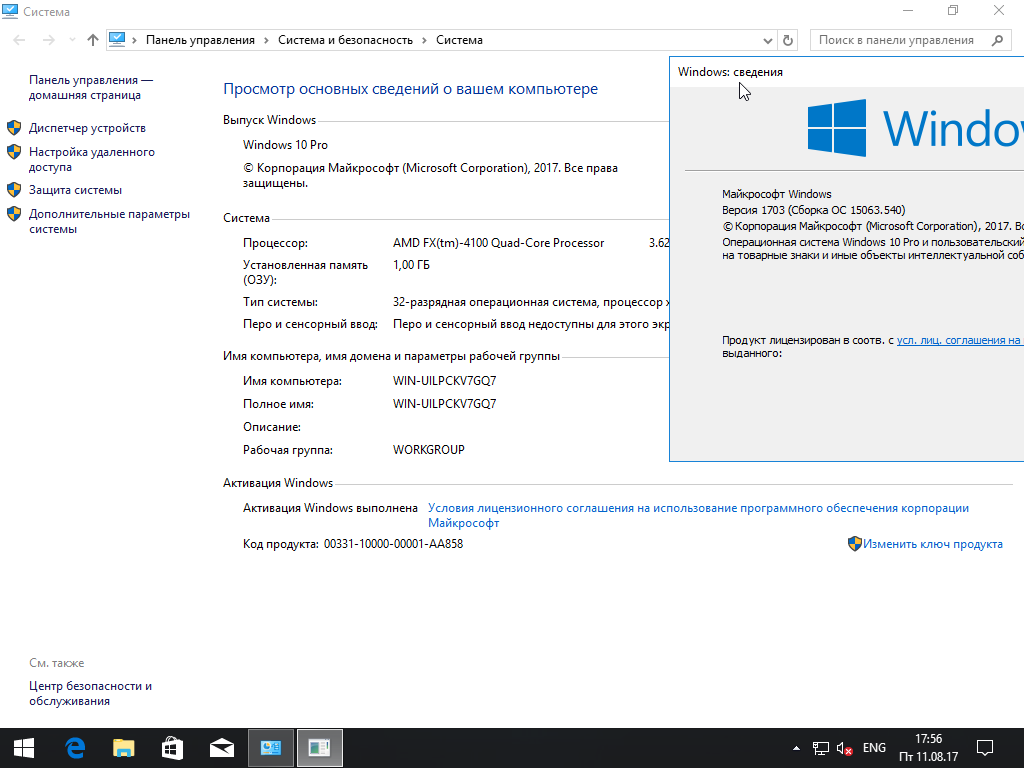The height and width of the screenshot is (768, 1024).
Task: Click the shield icon beside Защита системы
Action: 14,189
